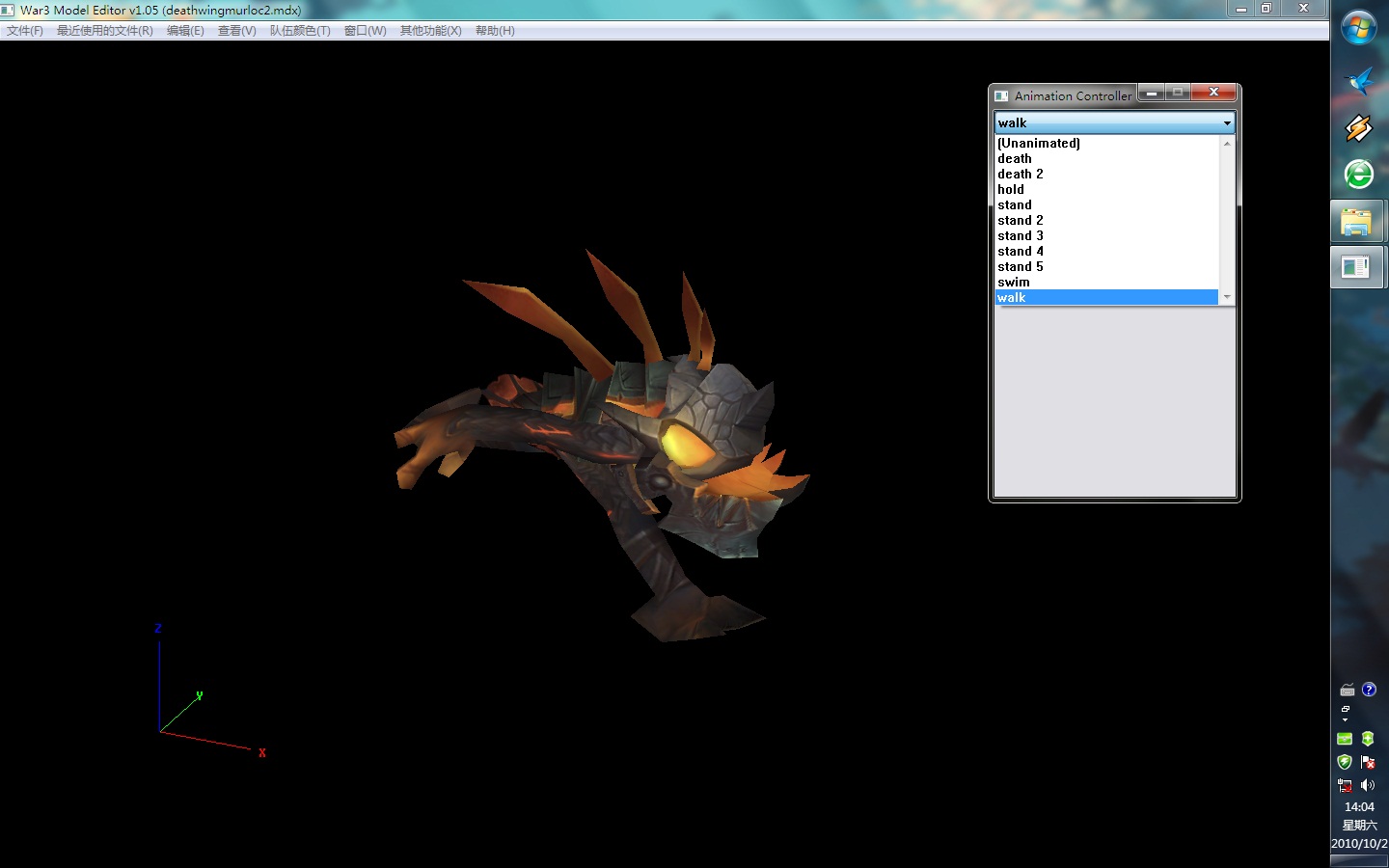Click the green card tray icon

click(x=1345, y=739)
